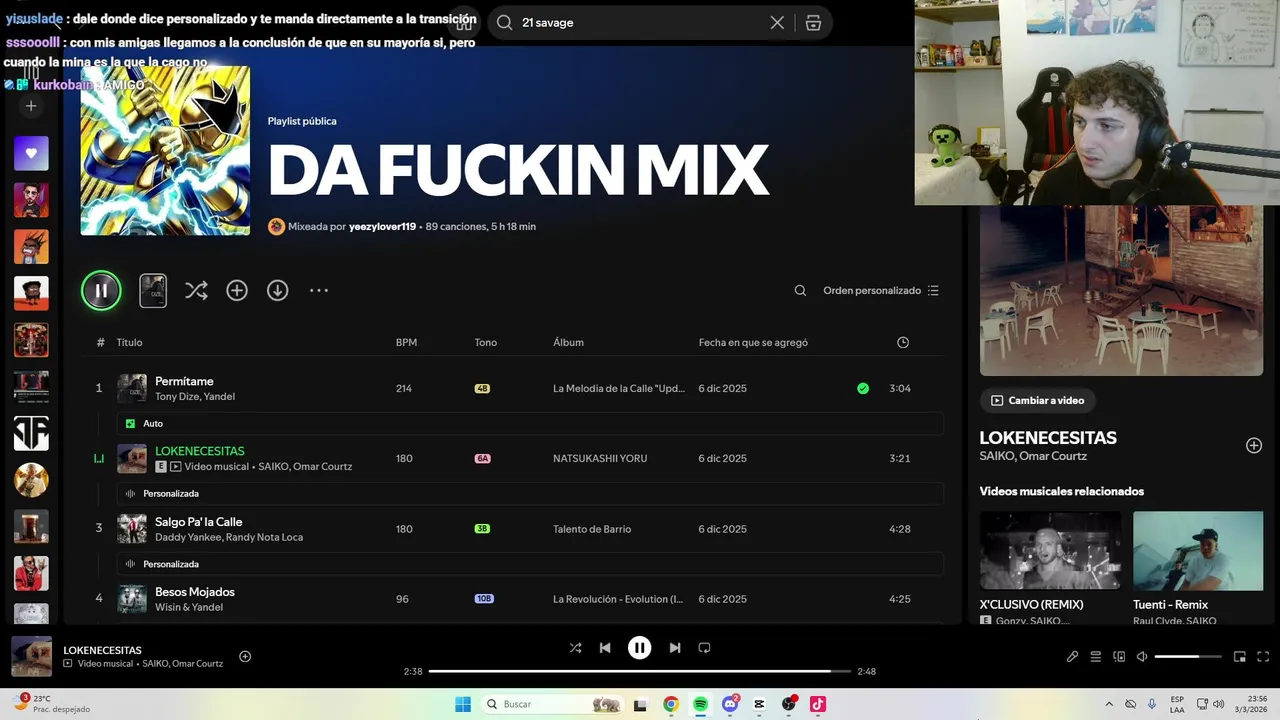Open the LOKENECESITAS track in the list
The width and height of the screenshot is (1280, 720).
point(200,451)
